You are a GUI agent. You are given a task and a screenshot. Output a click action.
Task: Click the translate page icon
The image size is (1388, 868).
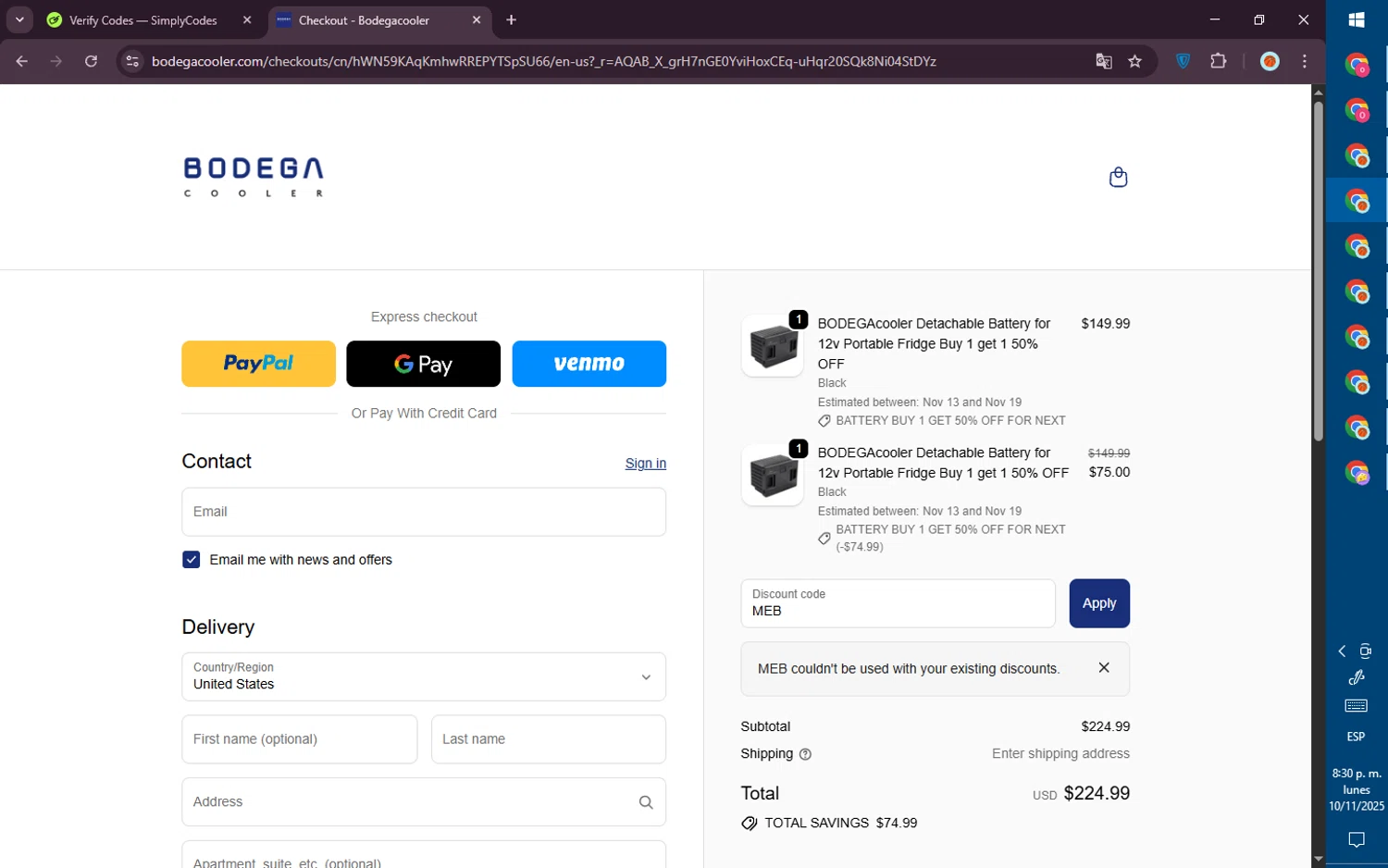pyautogui.click(x=1104, y=61)
